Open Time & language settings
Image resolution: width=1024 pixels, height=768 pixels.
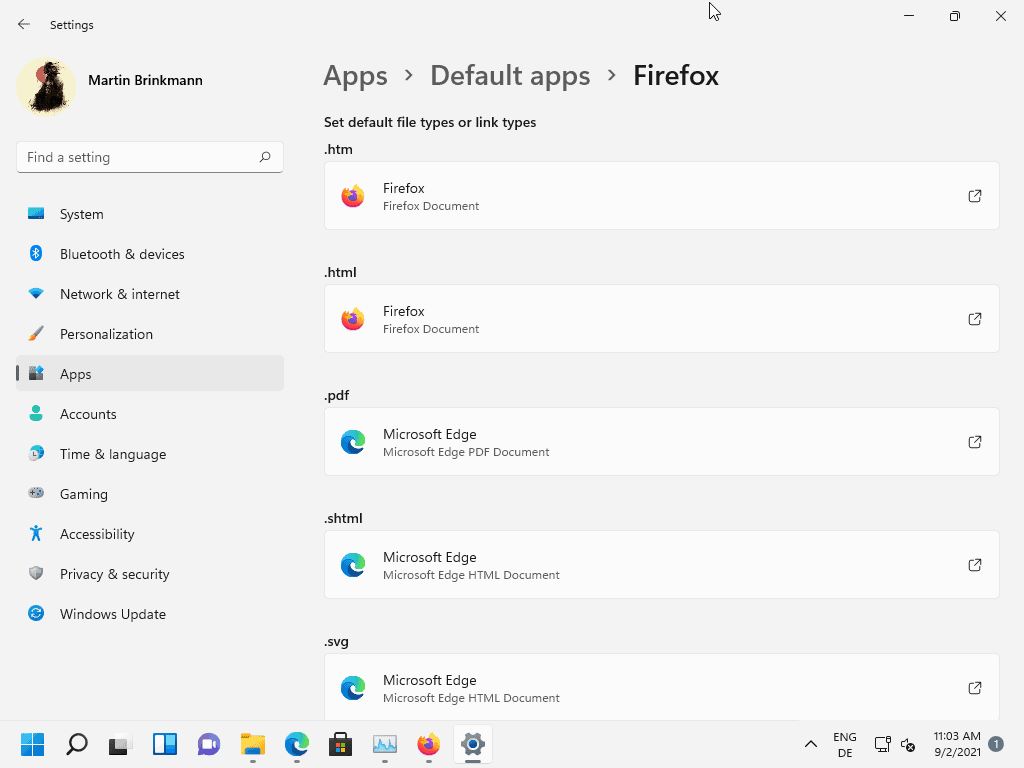pos(150,454)
